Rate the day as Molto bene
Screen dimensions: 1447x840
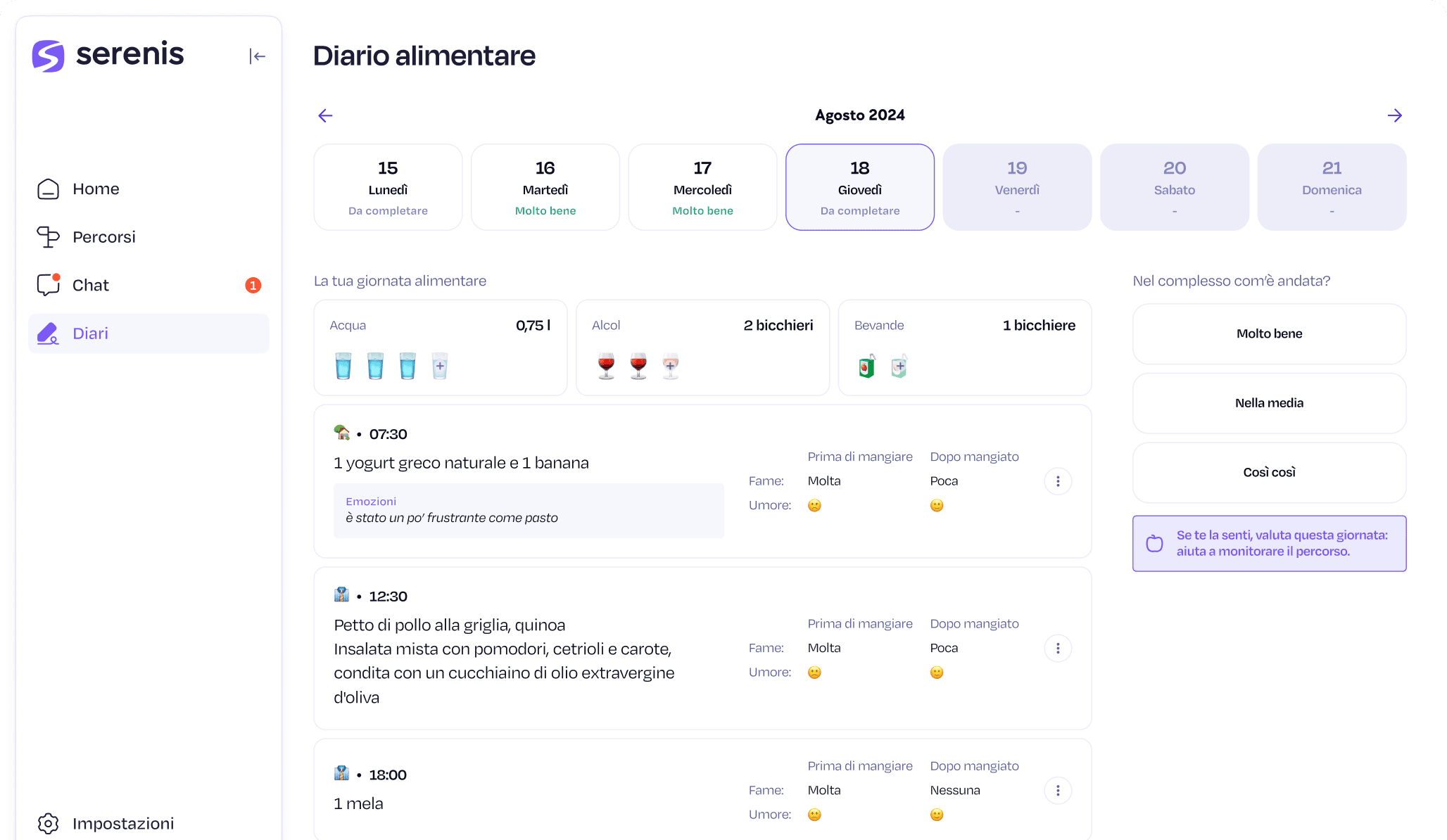(x=1269, y=333)
